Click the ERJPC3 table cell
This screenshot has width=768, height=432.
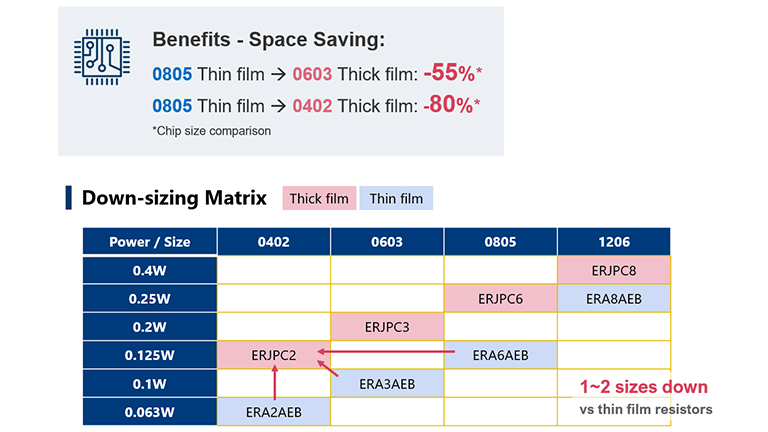(387, 325)
